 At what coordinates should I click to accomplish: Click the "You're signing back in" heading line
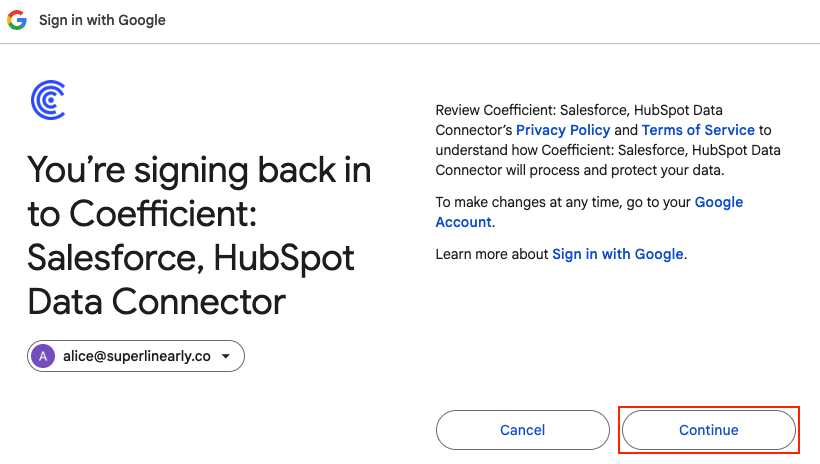tap(198, 171)
